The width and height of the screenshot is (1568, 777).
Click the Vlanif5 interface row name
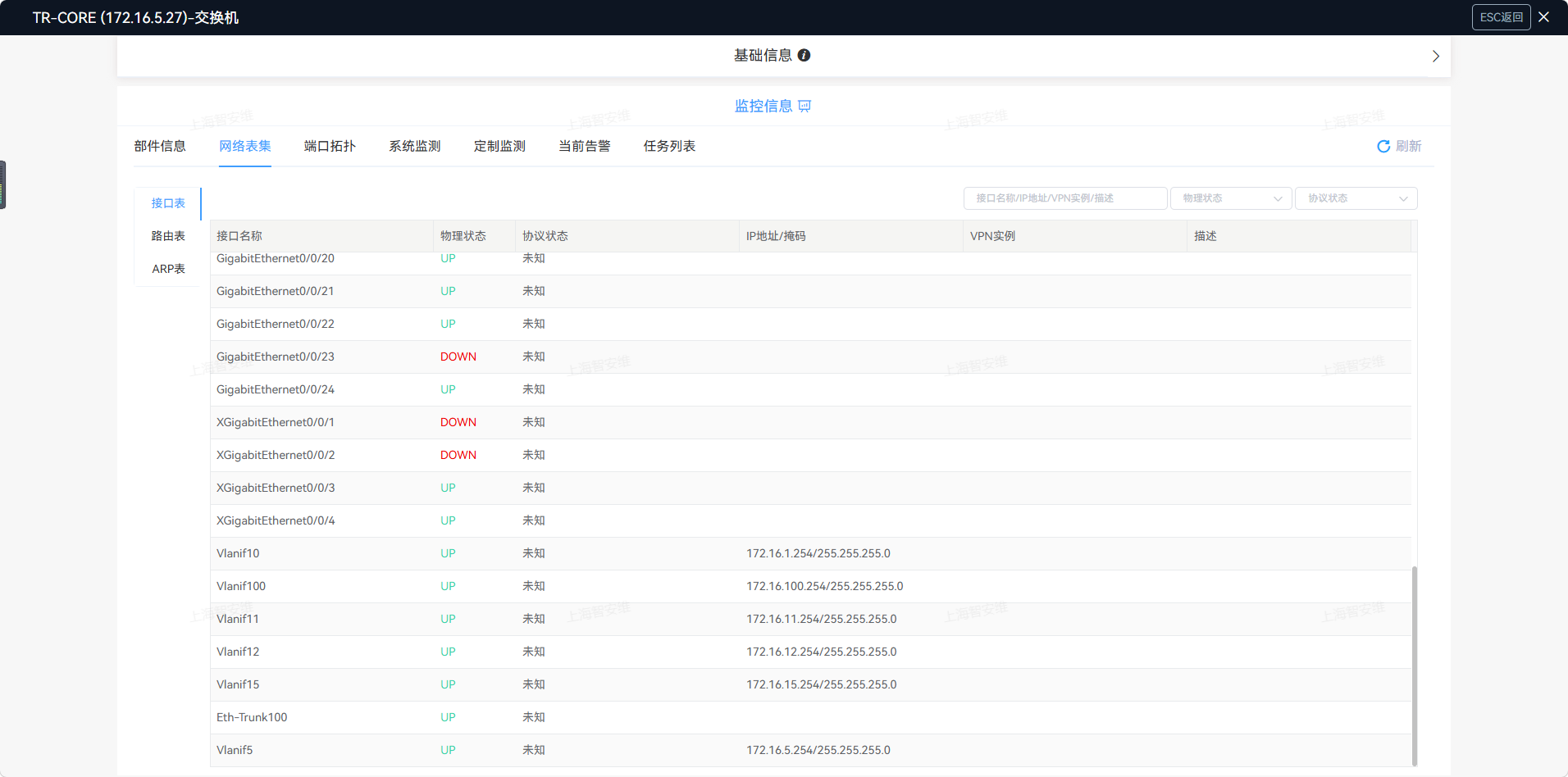click(x=235, y=750)
